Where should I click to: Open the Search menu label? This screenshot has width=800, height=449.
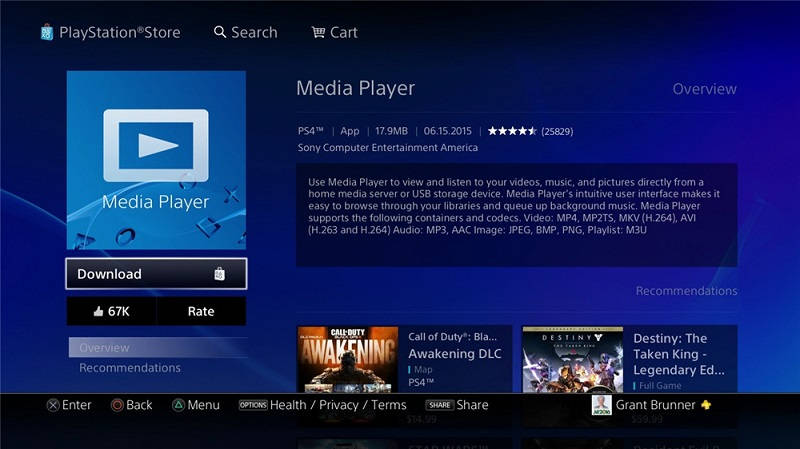pyautogui.click(x=254, y=32)
